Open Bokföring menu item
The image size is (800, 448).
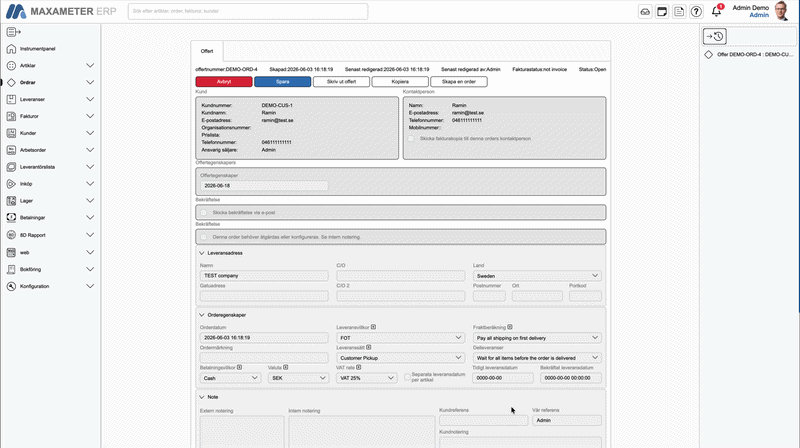pyautogui.click(x=31, y=269)
